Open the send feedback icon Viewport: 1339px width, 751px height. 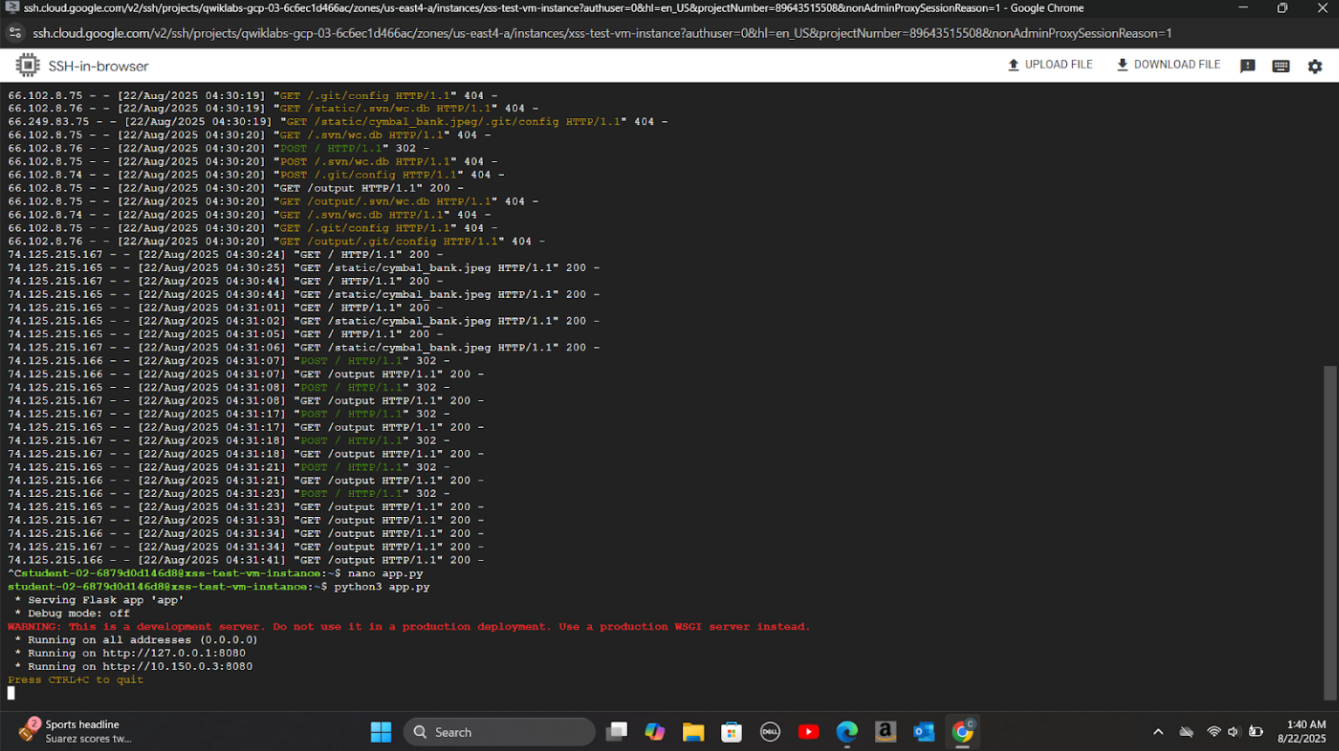(x=1247, y=66)
